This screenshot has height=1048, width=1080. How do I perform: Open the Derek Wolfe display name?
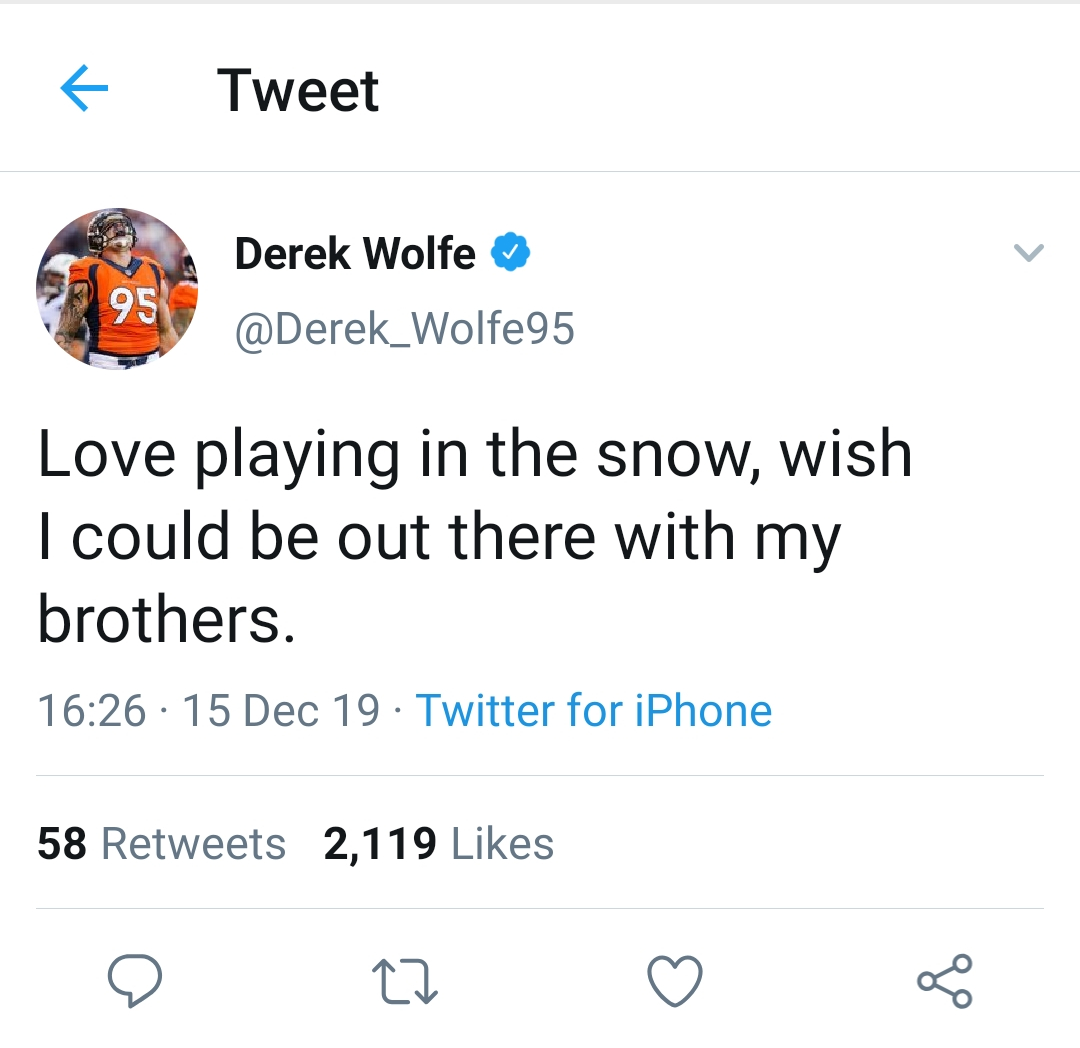pyautogui.click(x=355, y=254)
